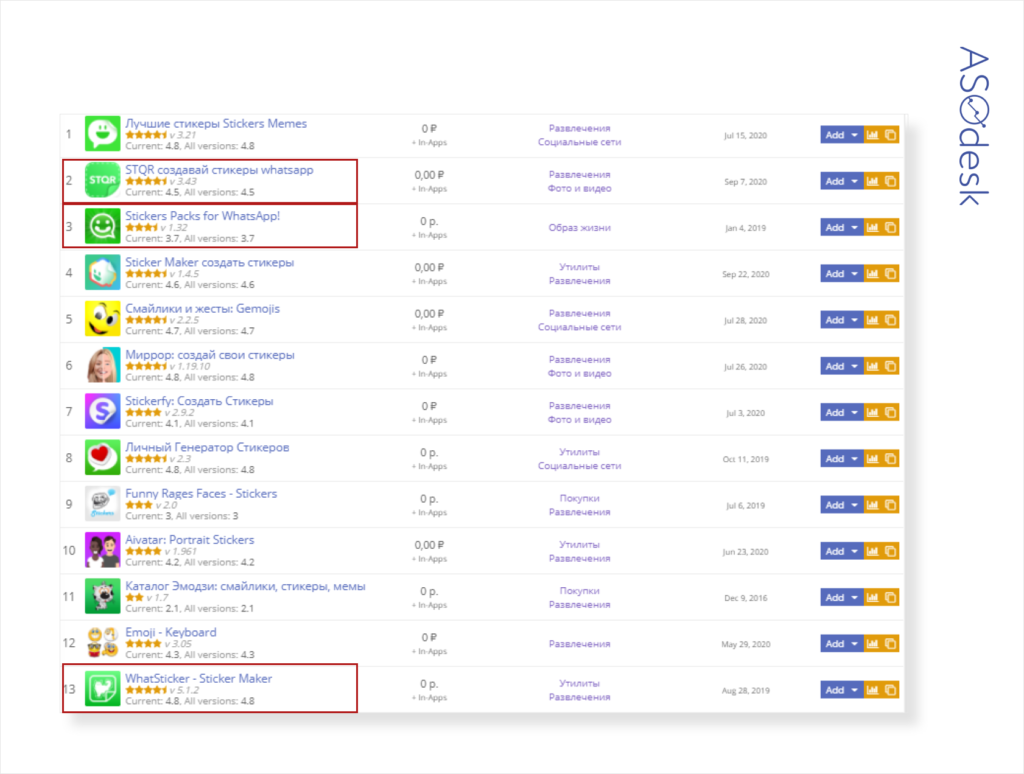Open Sticker Maker создать стикеры link
The width and height of the screenshot is (1024, 774).
coord(210,262)
